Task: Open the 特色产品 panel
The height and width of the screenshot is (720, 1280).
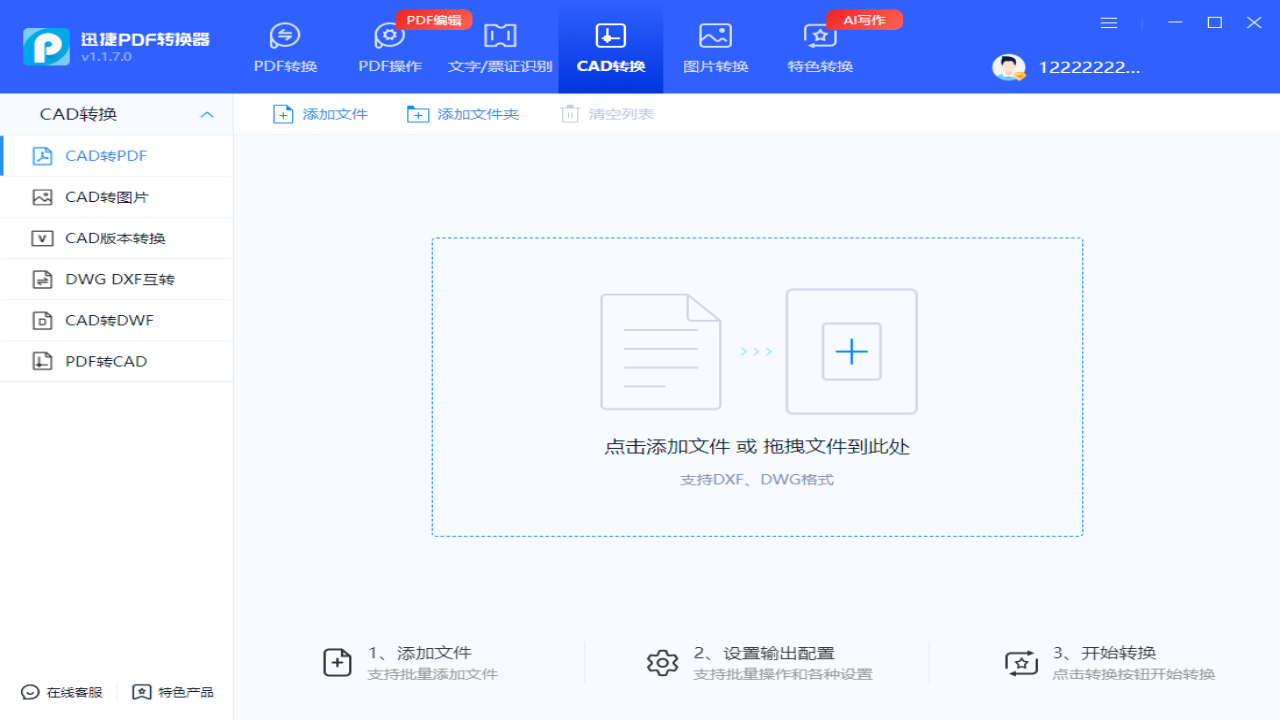Action: pyautogui.click(x=173, y=691)
